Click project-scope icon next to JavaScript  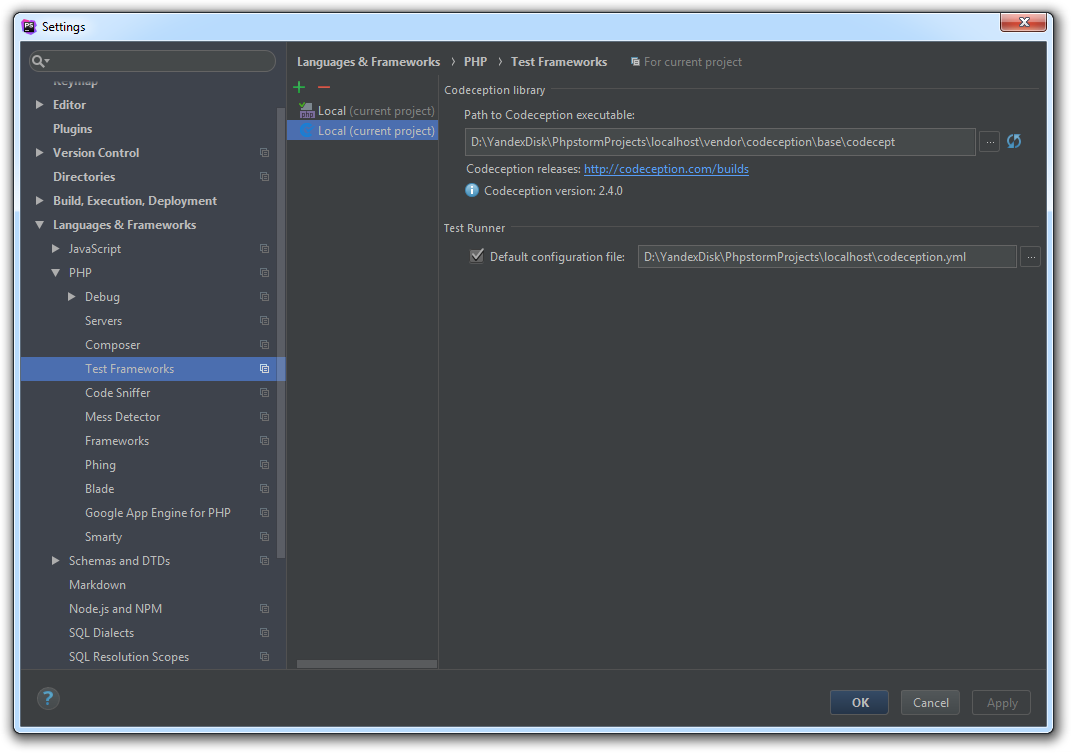(265, 249)
